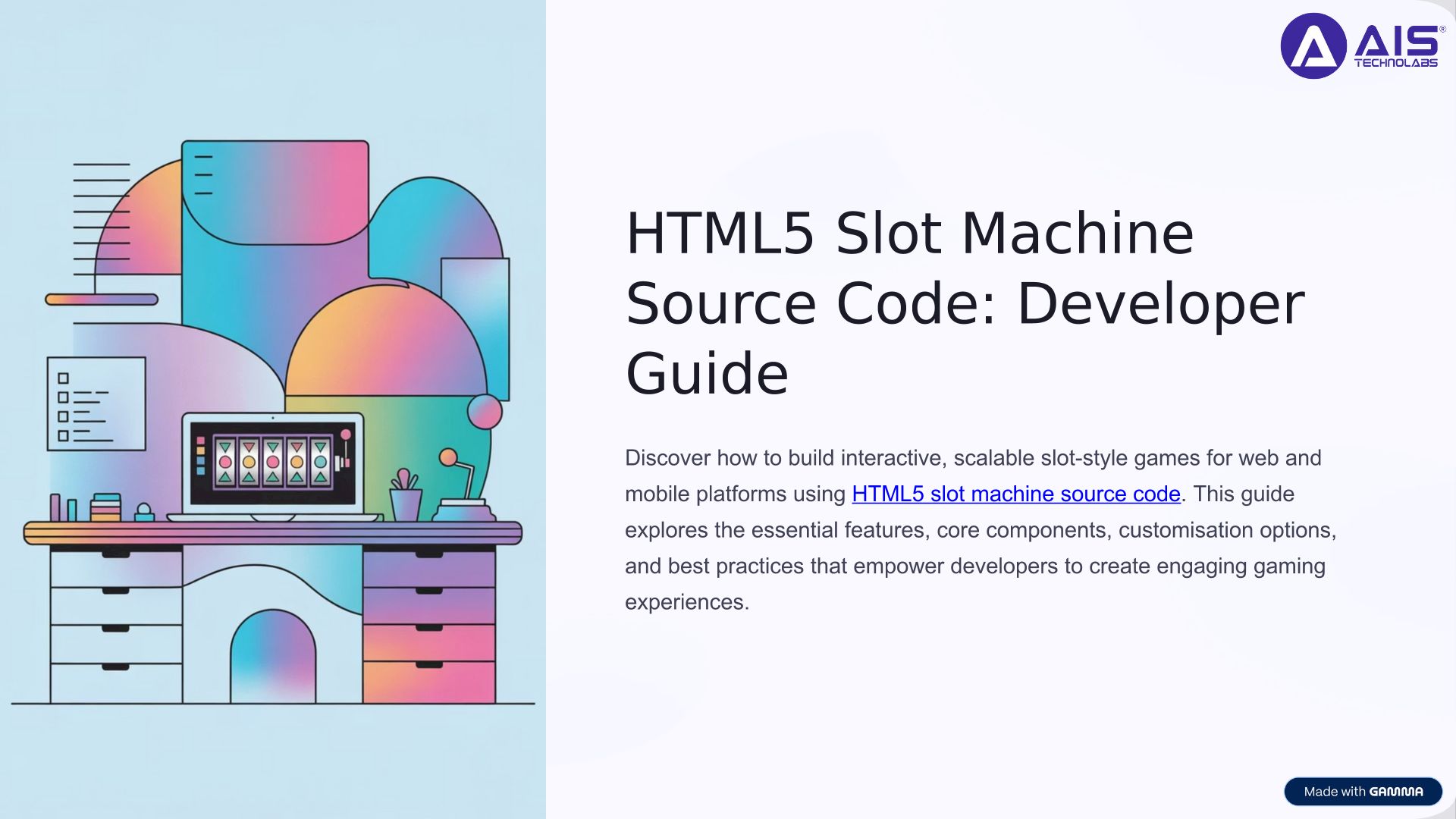1456x819 pixels.
Task: Click the AIS Technolabs wordmark text
Action: coord(1397,47)
